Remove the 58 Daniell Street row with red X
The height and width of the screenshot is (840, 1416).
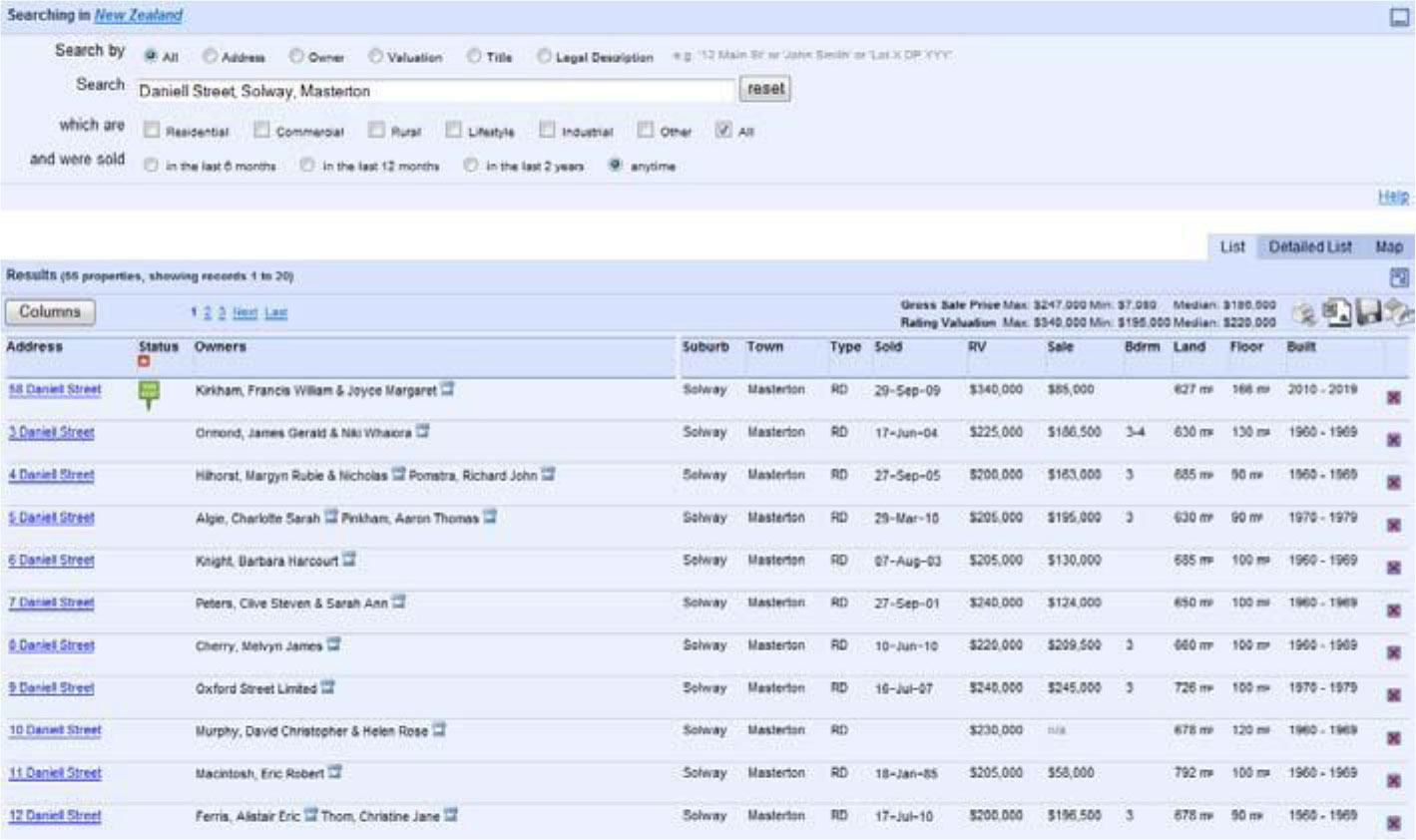(1394, 398)
